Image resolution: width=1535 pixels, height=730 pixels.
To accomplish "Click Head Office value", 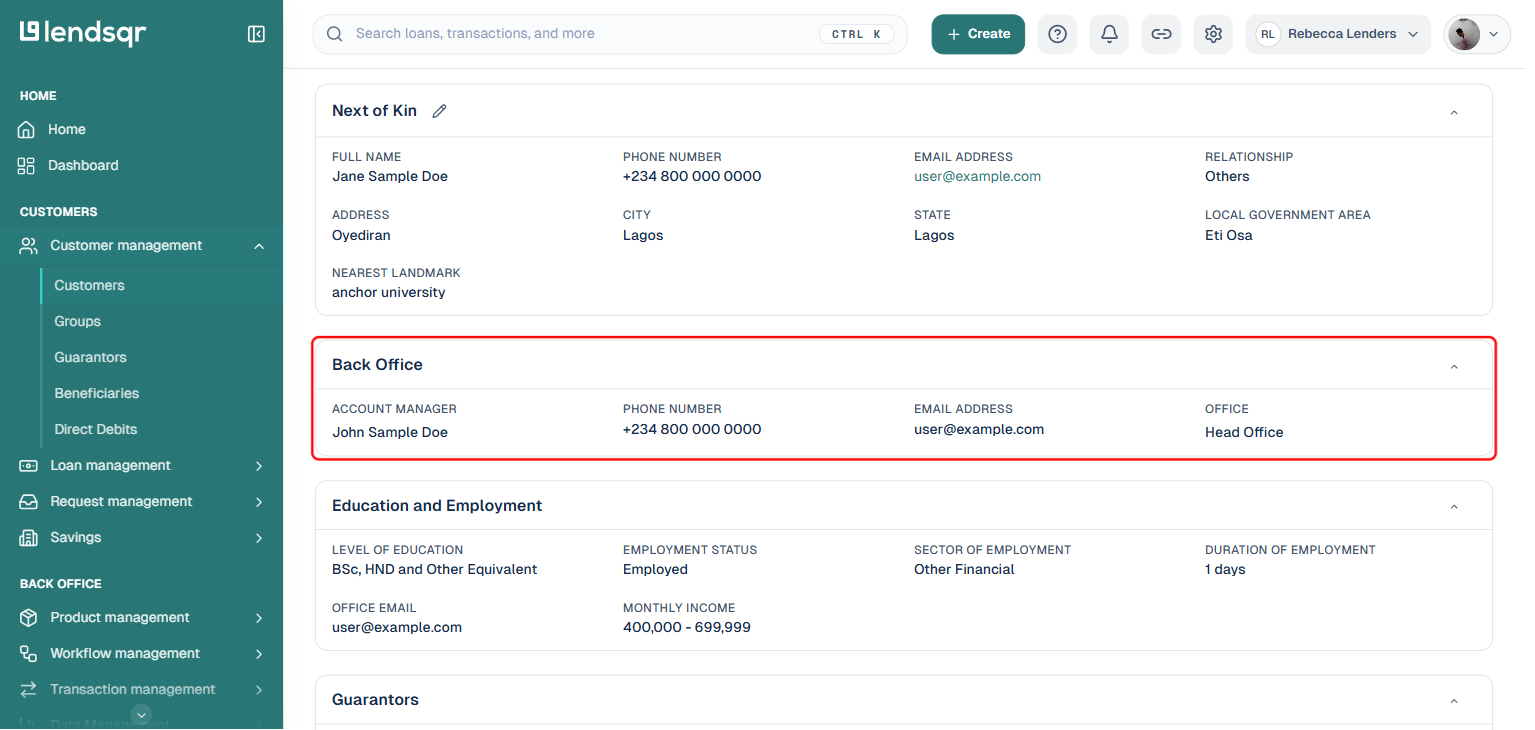I will 1244,433.
